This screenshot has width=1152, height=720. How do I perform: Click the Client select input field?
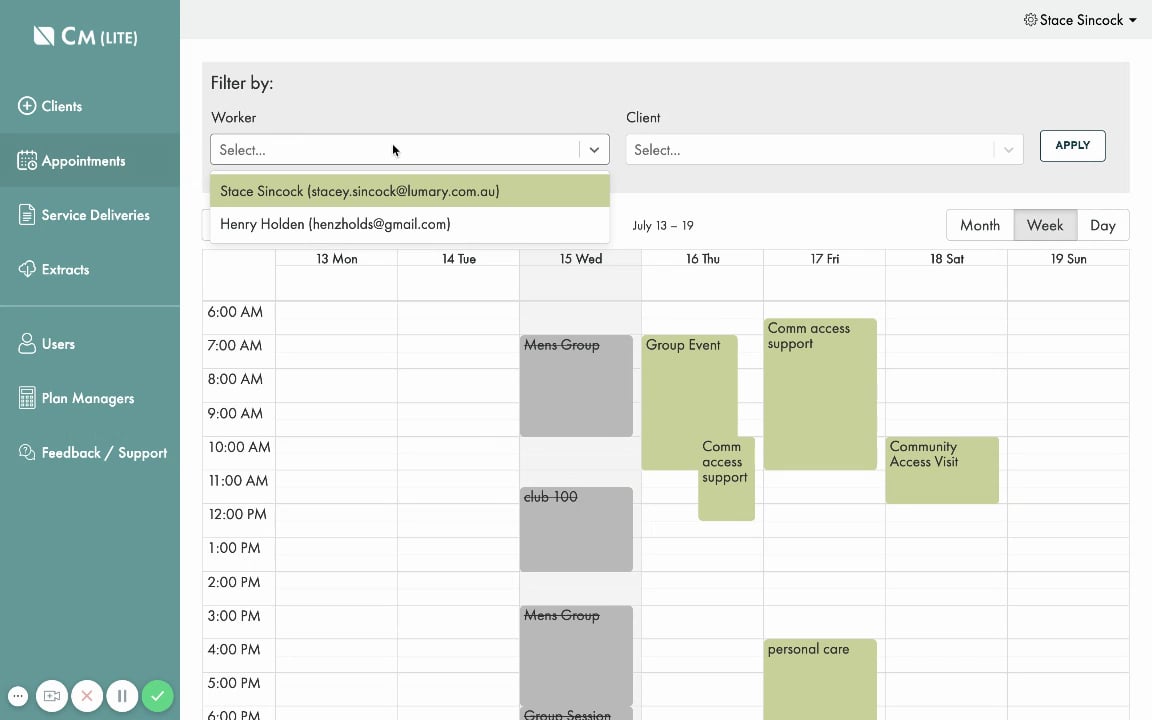pos(824,149)
